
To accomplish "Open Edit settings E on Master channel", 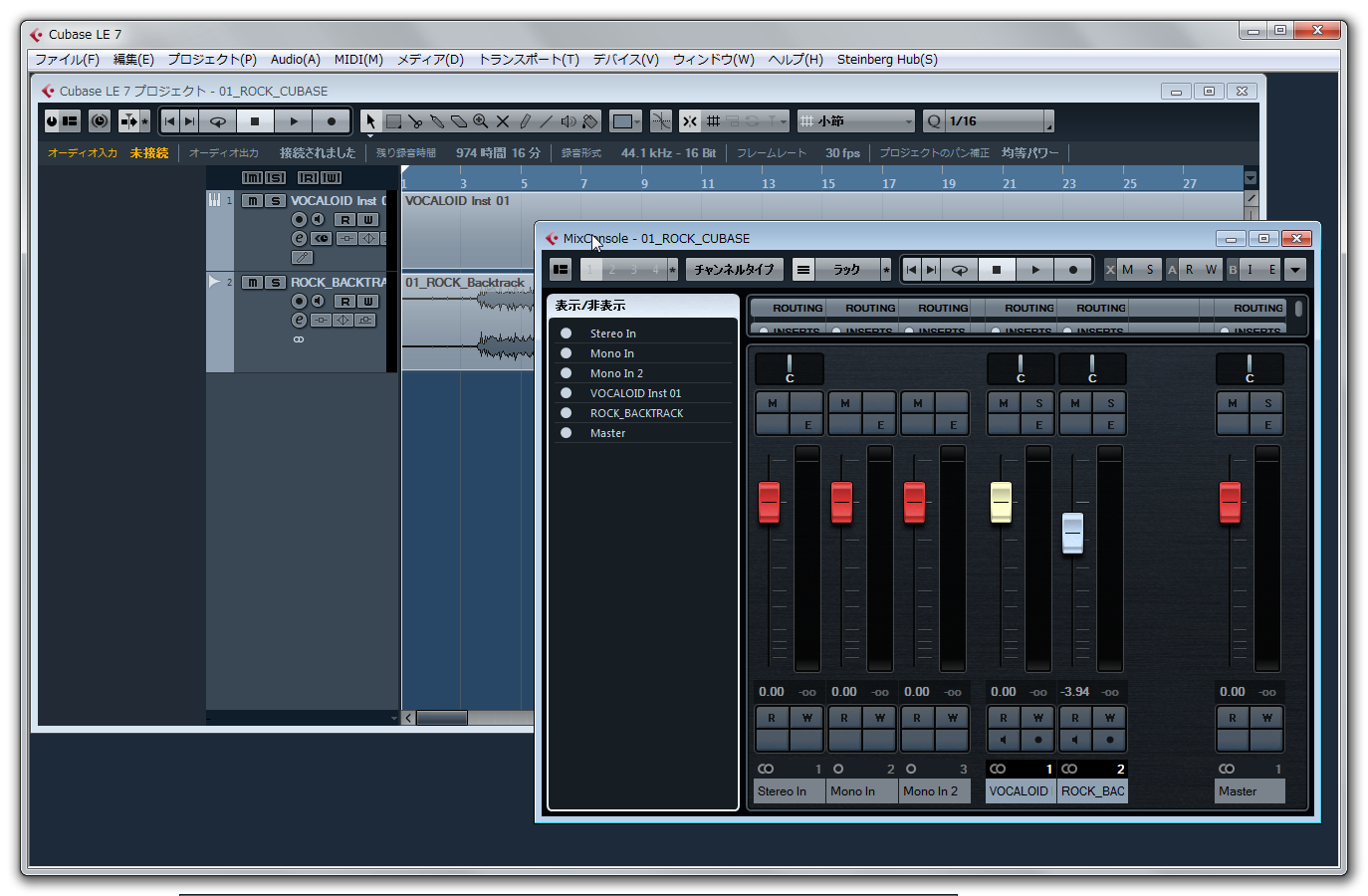I will coord(1267,425).
